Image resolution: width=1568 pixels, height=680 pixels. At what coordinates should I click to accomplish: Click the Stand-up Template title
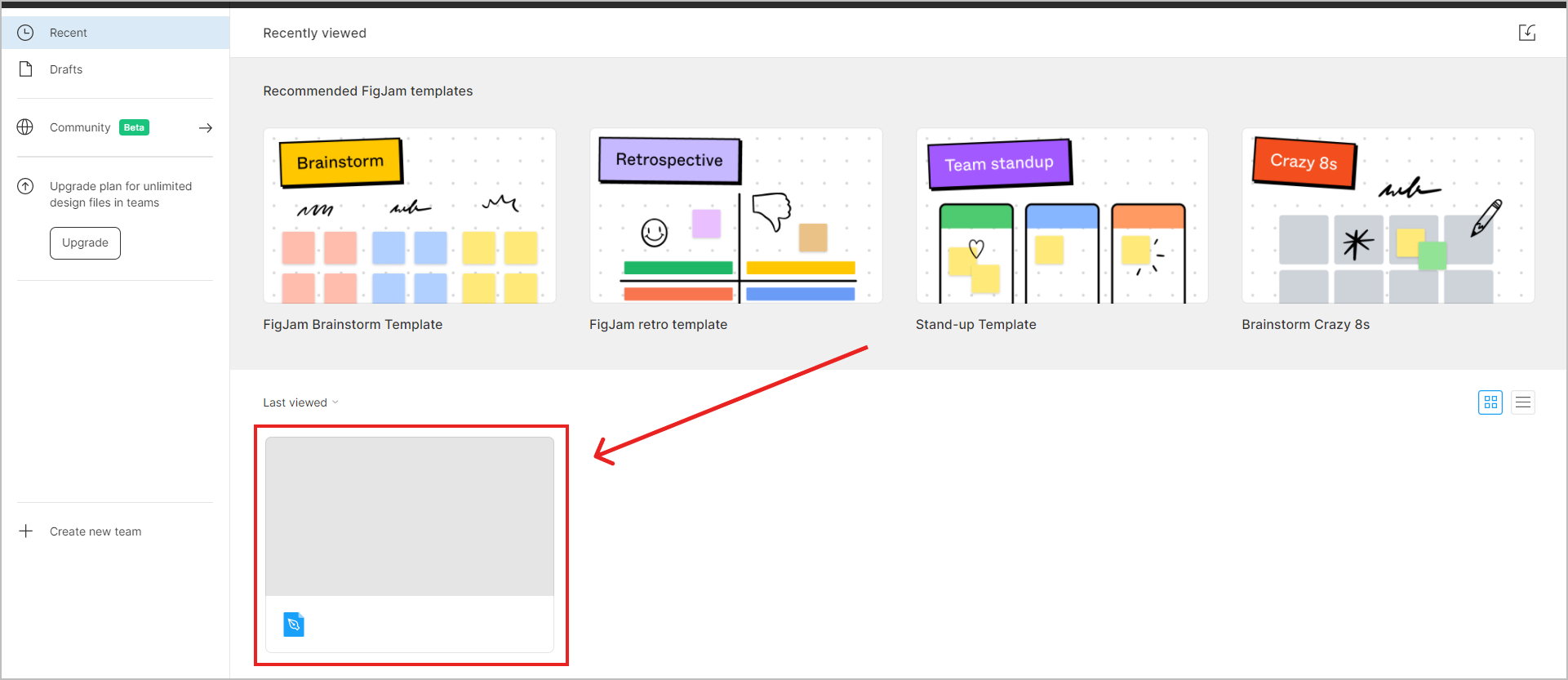pyautogui.click(x=976, y=324)
